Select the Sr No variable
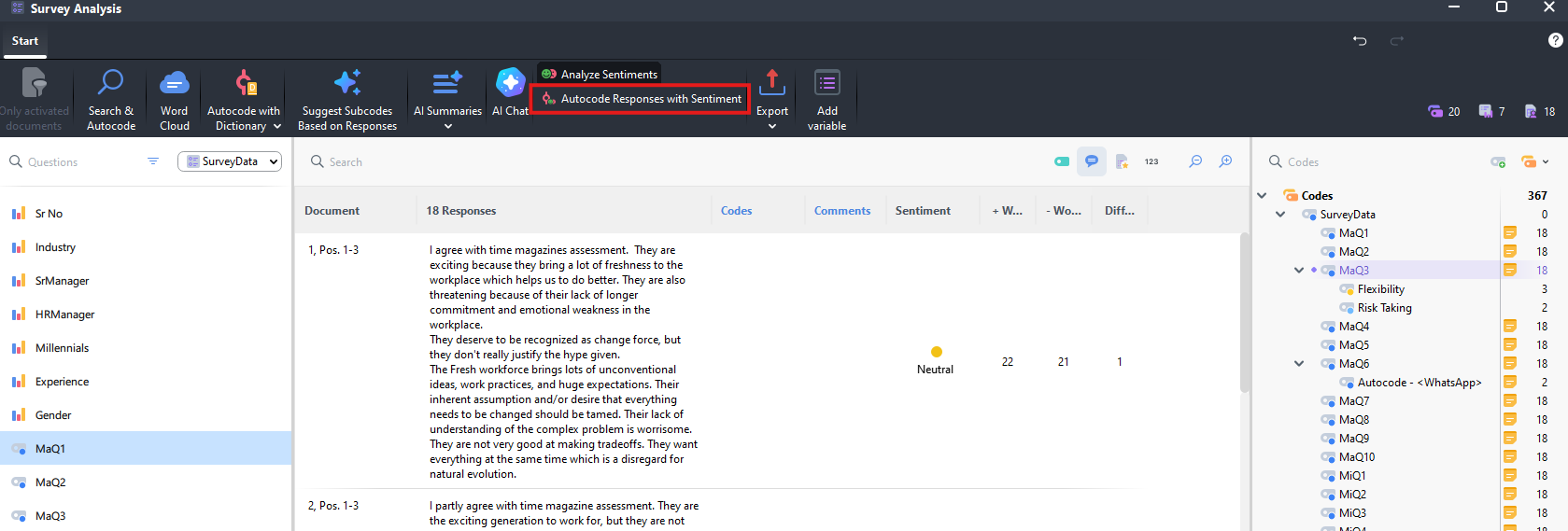Image resolution: width=1568 pixels, height=531 pixels. pyautogui.click(x=146, y=214)
